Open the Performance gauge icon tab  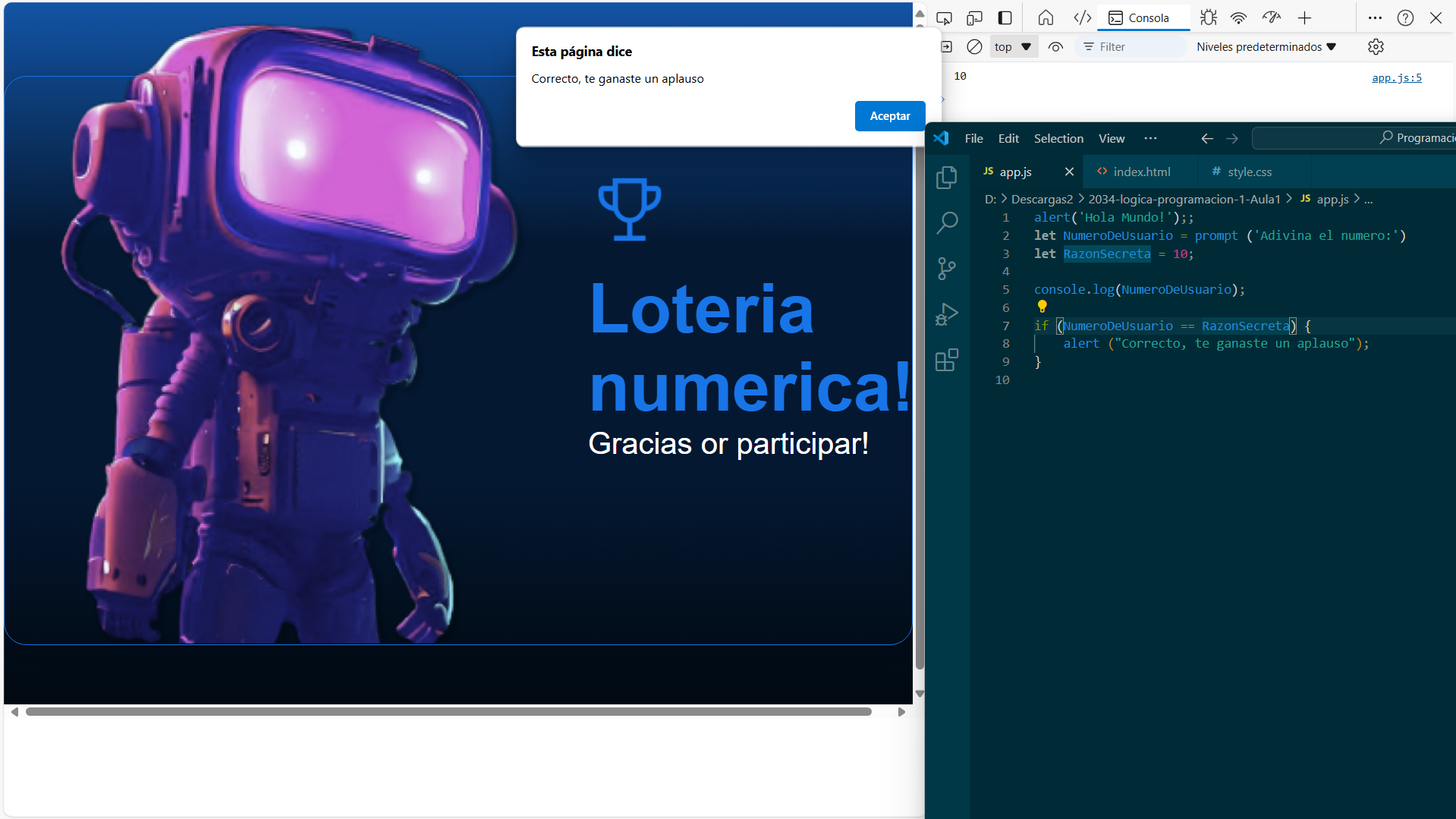point(1272,18)
